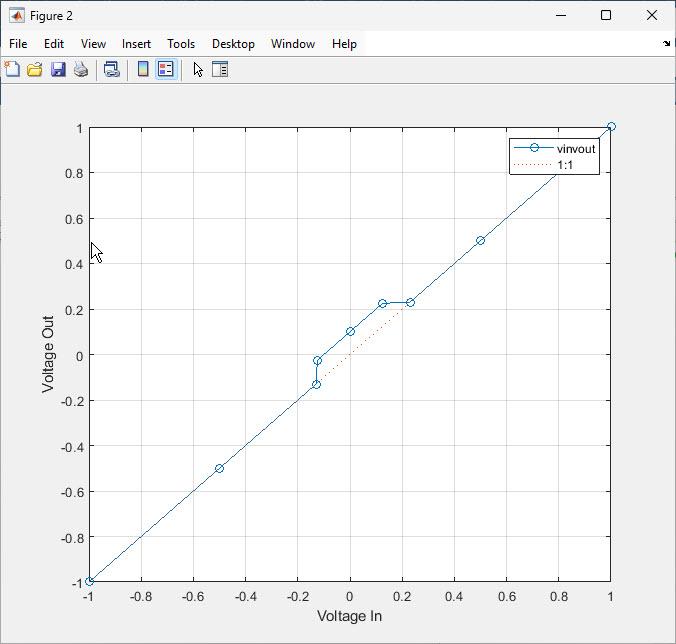
Task: Open the Property Inspector icon
Action: click(x=220, y=69)
